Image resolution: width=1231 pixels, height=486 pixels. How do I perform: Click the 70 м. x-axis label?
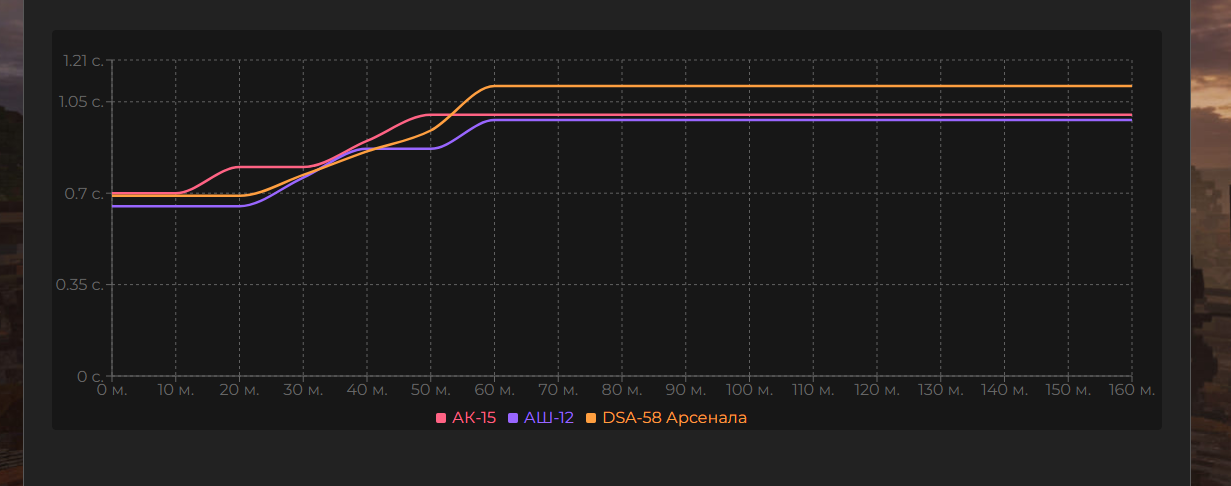(558, 389)
